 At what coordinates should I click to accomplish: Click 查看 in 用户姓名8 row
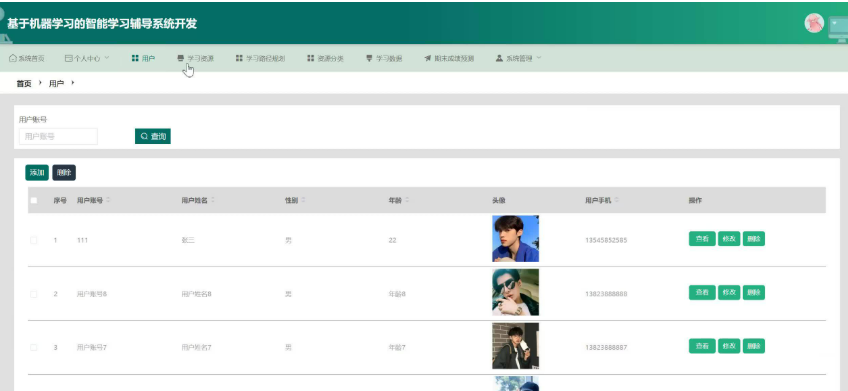[x=702, y=292]
